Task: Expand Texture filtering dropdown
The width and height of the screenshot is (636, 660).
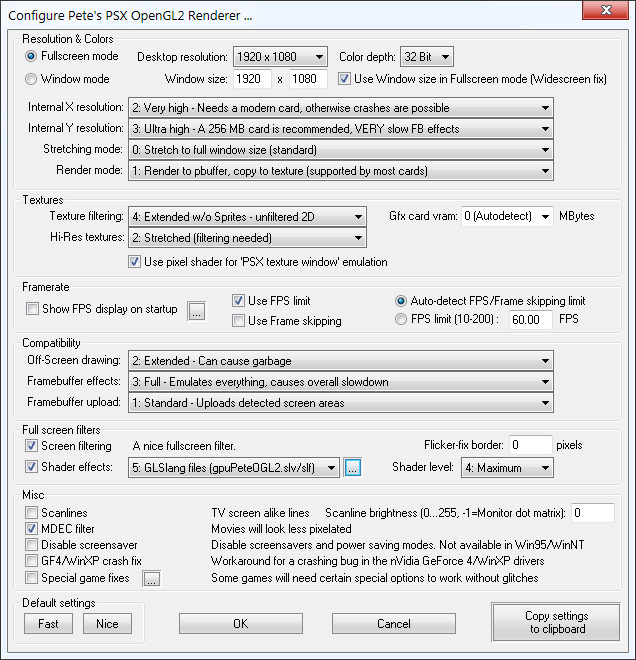Action: click(x=247, y=217)
